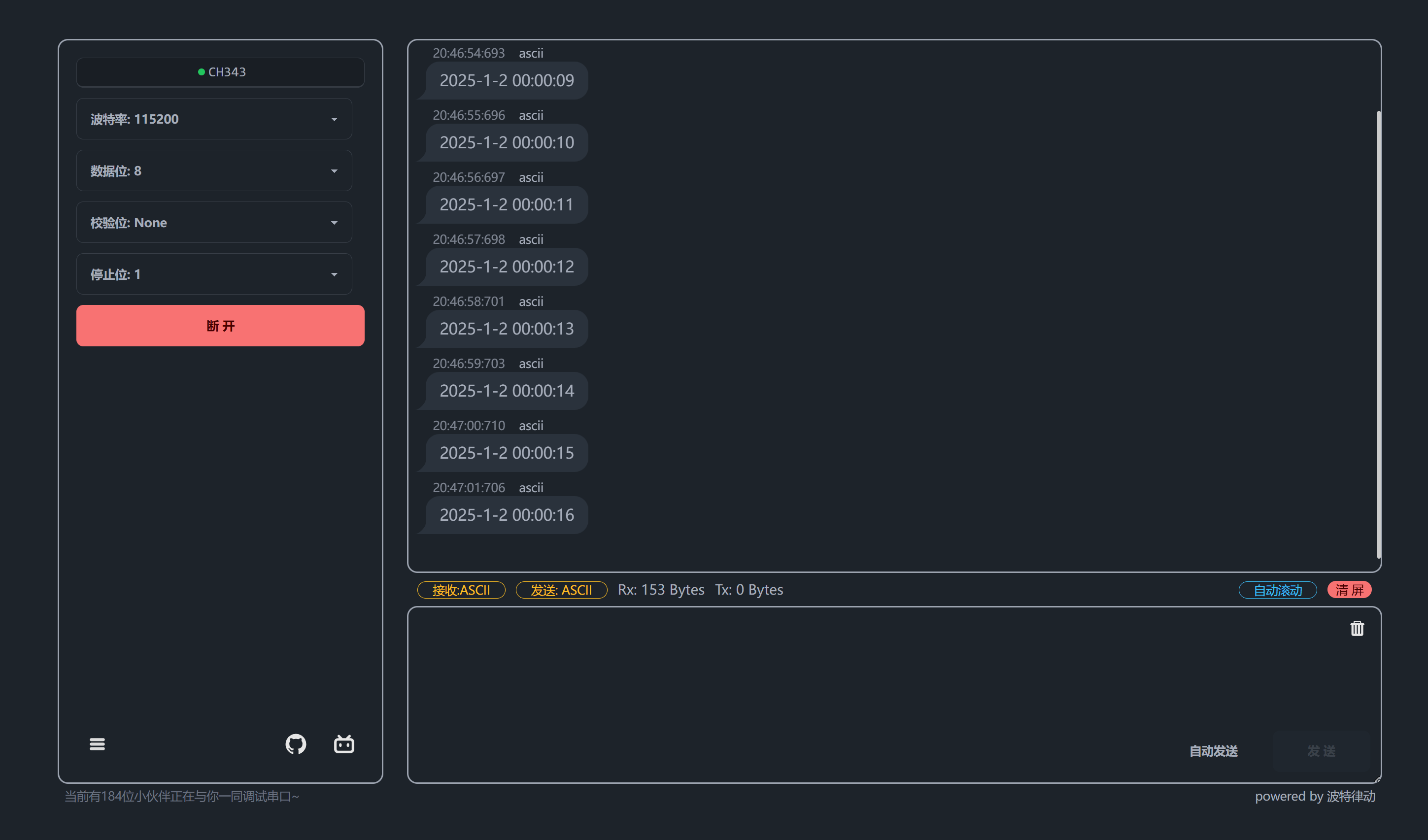This screenshot has height=840, width=1428.
Task: Expand the 校验位 None dropdown
Action: (x=214, y=222)
